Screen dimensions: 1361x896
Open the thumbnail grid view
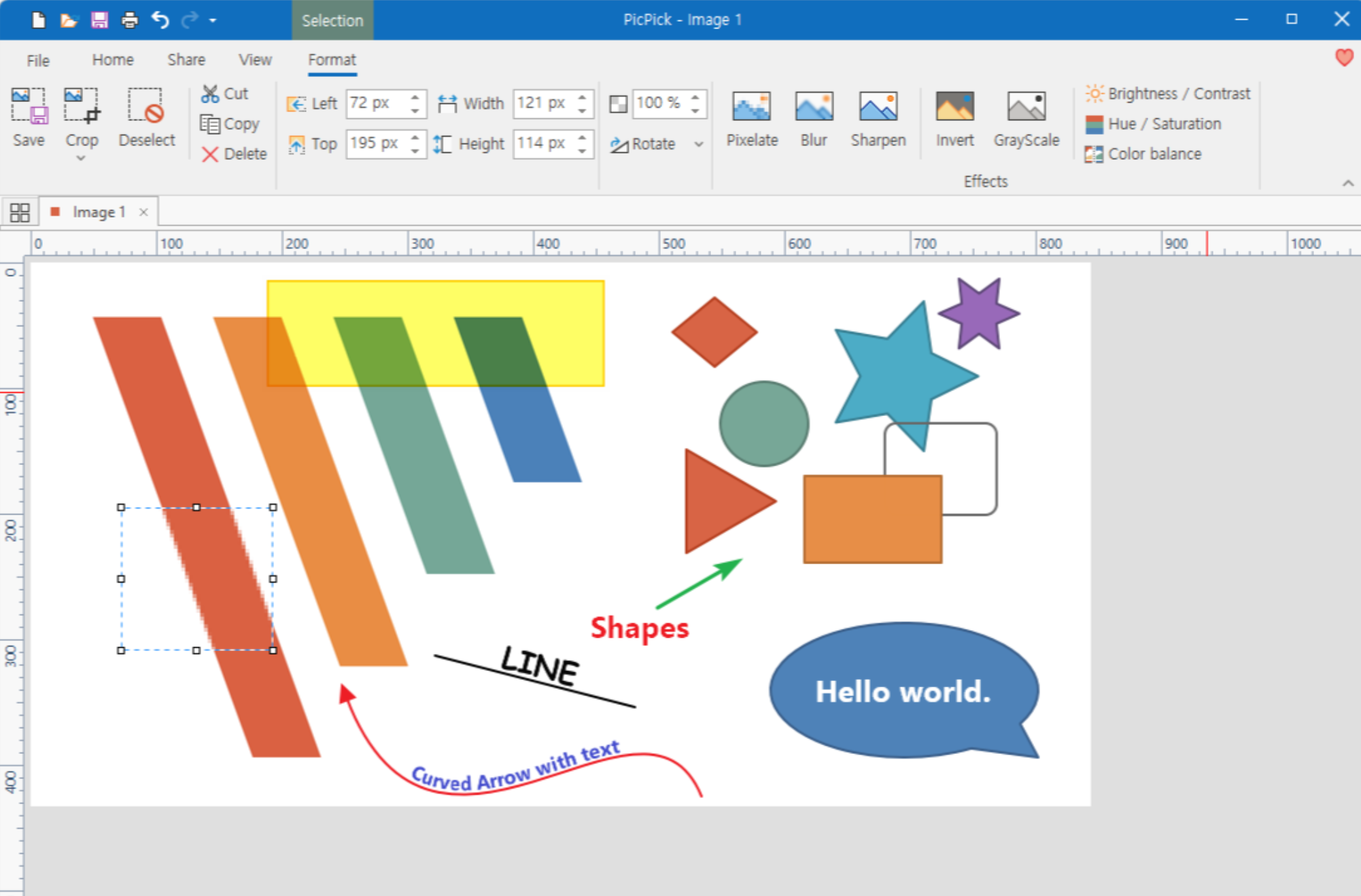click(20, 213)
